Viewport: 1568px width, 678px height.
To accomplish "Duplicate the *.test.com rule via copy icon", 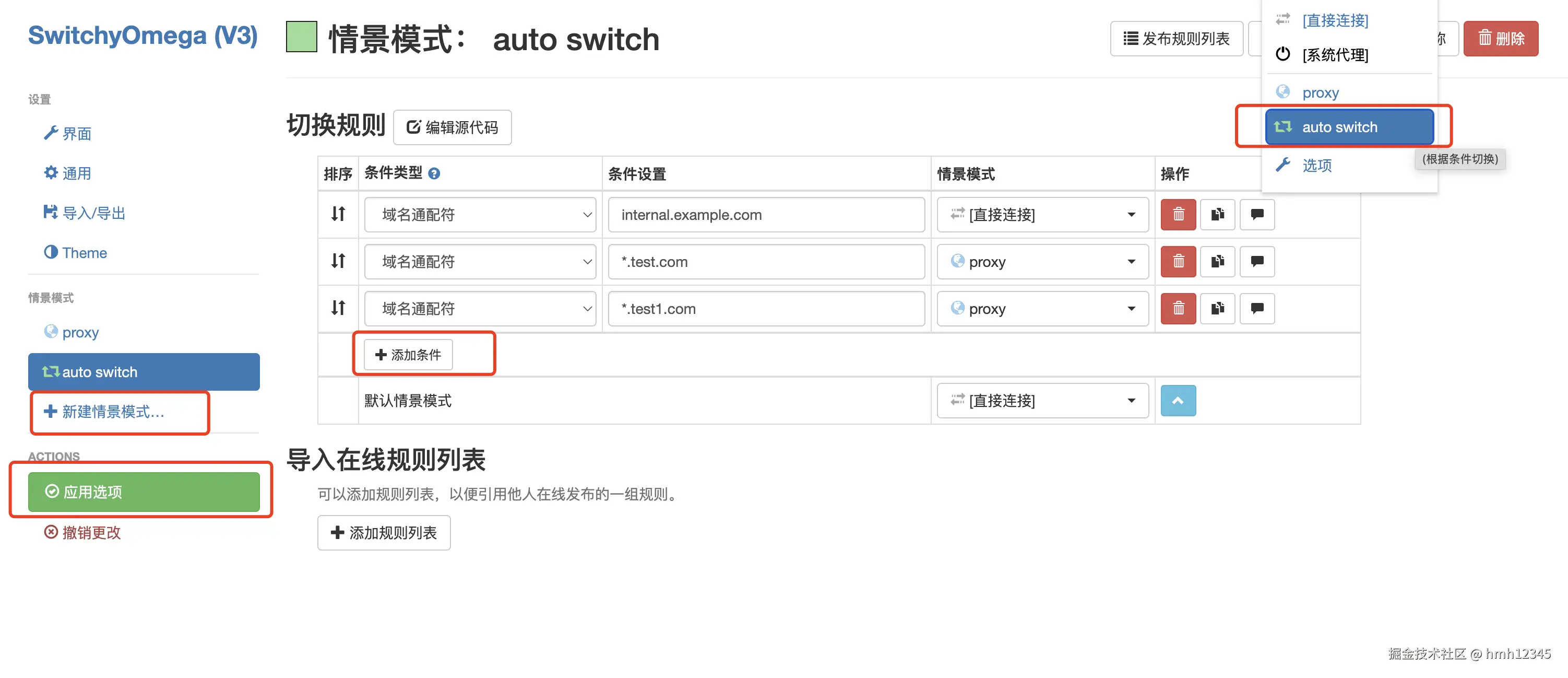I will tap(1217, 261).
